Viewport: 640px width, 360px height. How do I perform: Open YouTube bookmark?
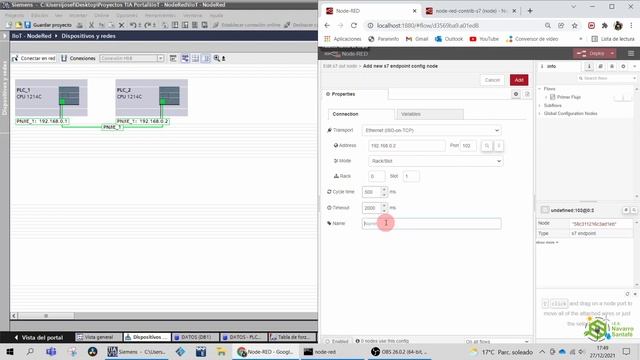[x=484, y=39]
